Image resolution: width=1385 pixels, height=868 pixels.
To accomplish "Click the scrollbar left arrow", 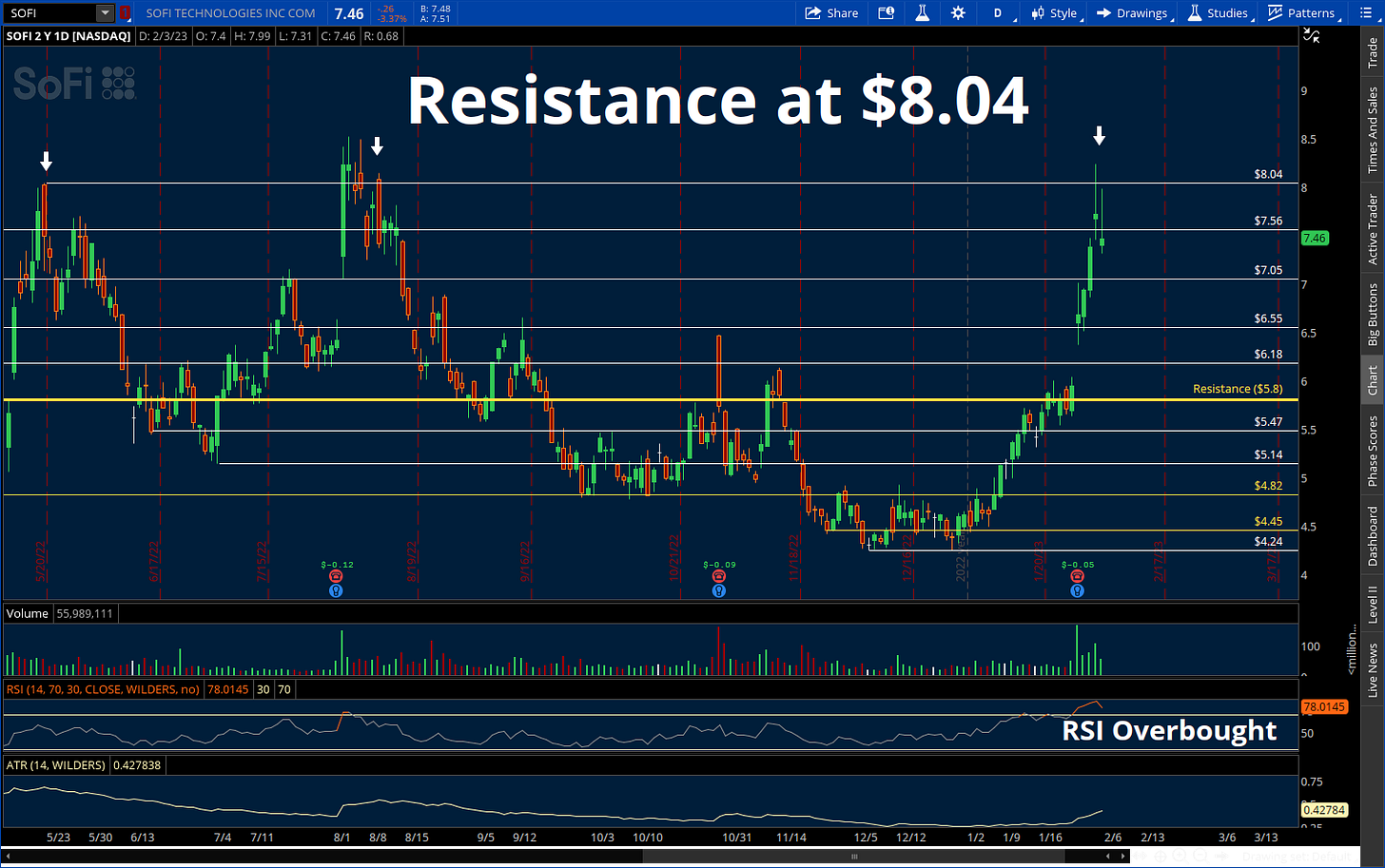I will tap(7, 857).
